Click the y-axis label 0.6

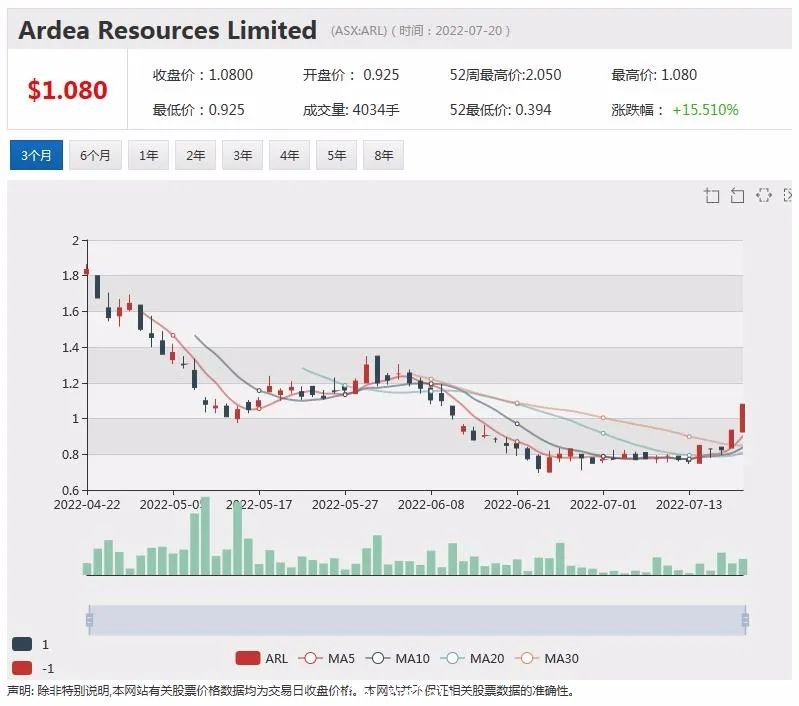(x=71, y=490)
